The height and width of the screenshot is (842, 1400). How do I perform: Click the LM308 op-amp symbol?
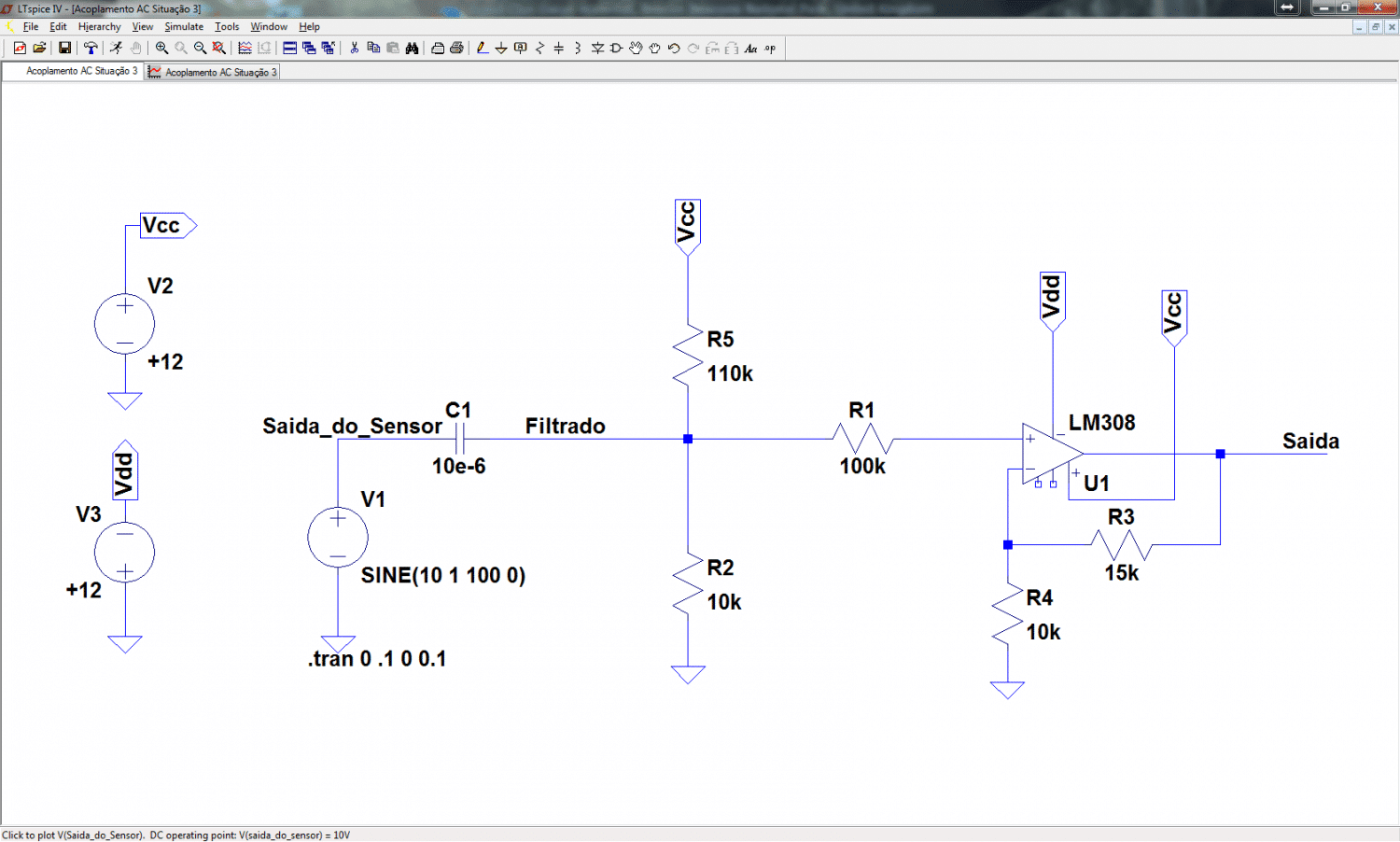click(1050, 455)
